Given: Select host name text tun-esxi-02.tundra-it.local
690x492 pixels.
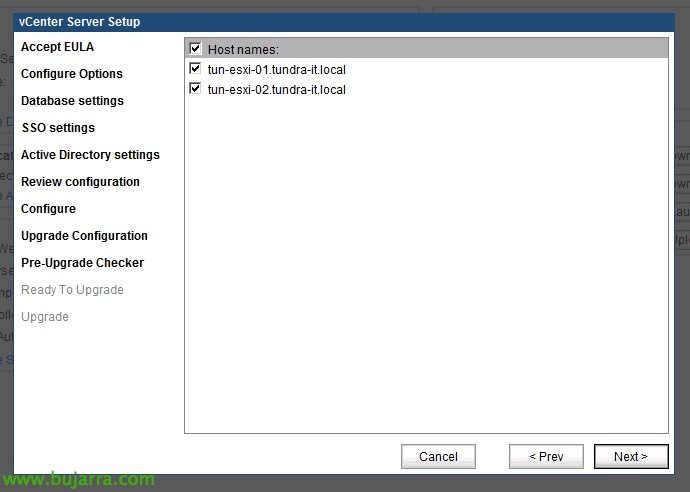Looking at the screenshot, I should click(x=277, y=90).
